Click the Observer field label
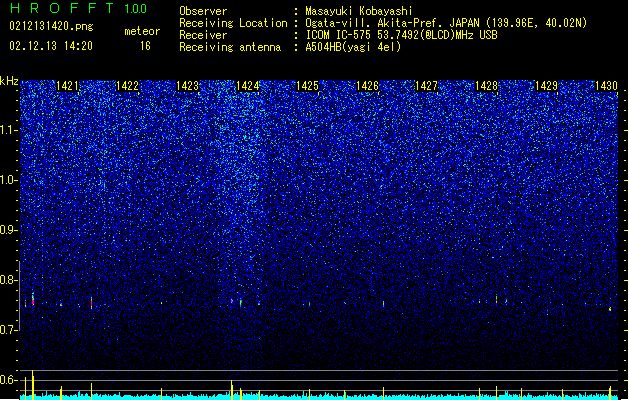This screenshot has width=629, height=400. click(x=203, y=11)
